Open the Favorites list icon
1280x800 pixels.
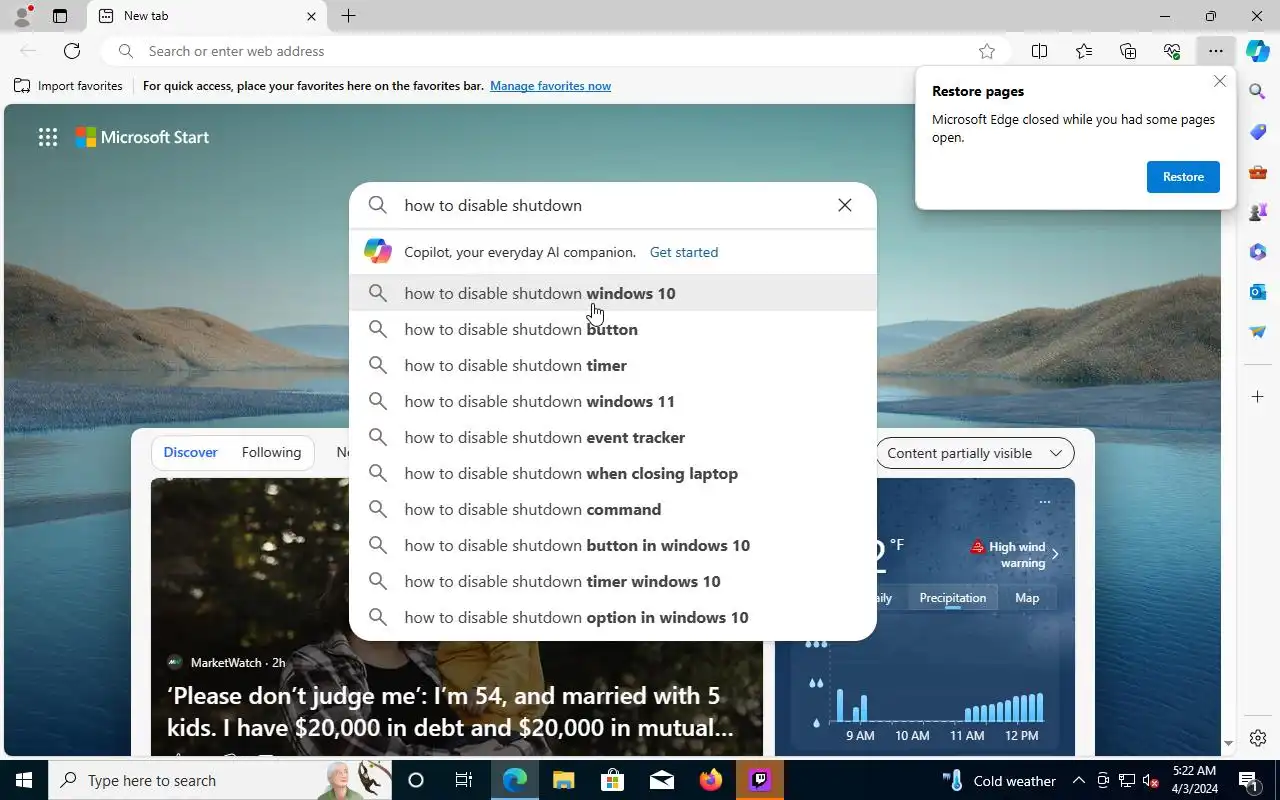tap(1084, 51)
